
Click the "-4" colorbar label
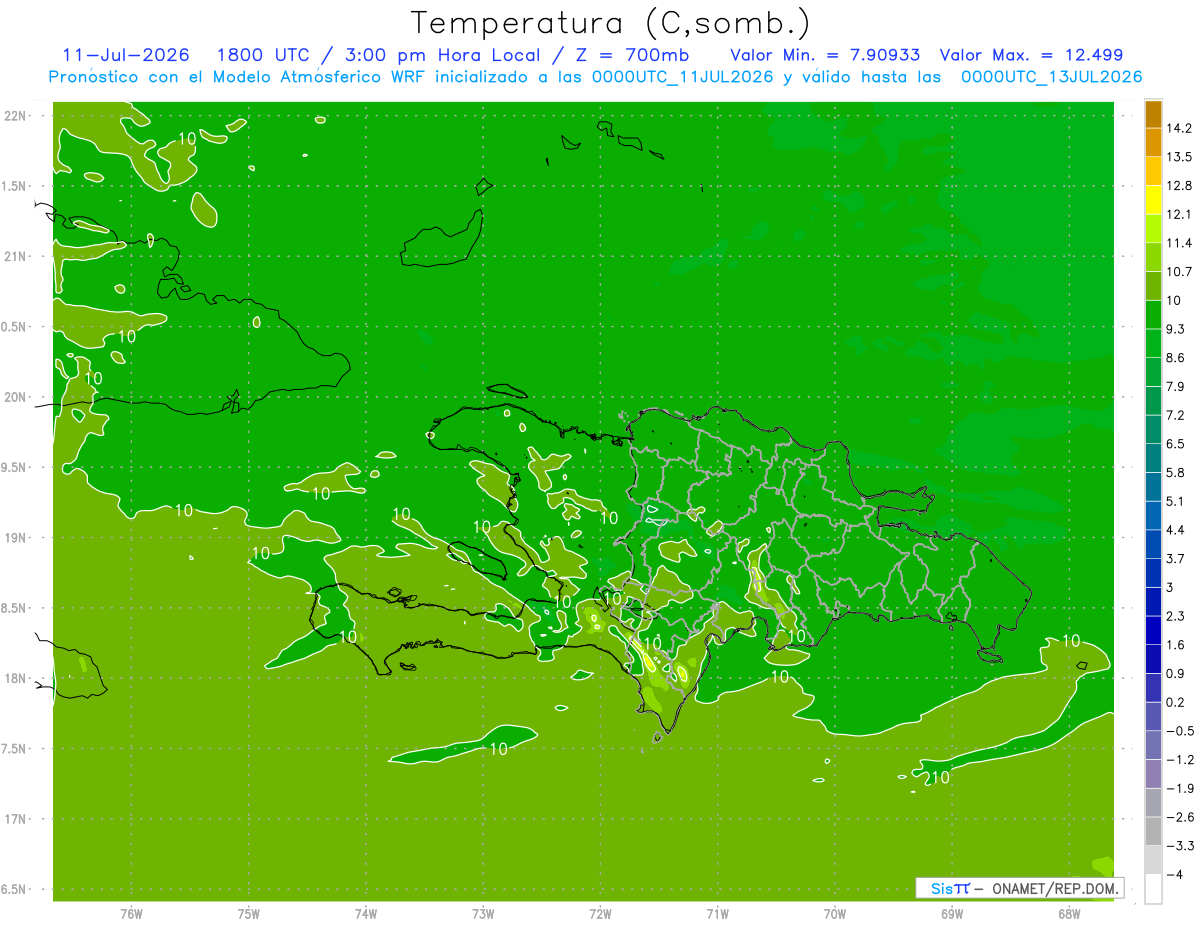(x=1175, y=875)
